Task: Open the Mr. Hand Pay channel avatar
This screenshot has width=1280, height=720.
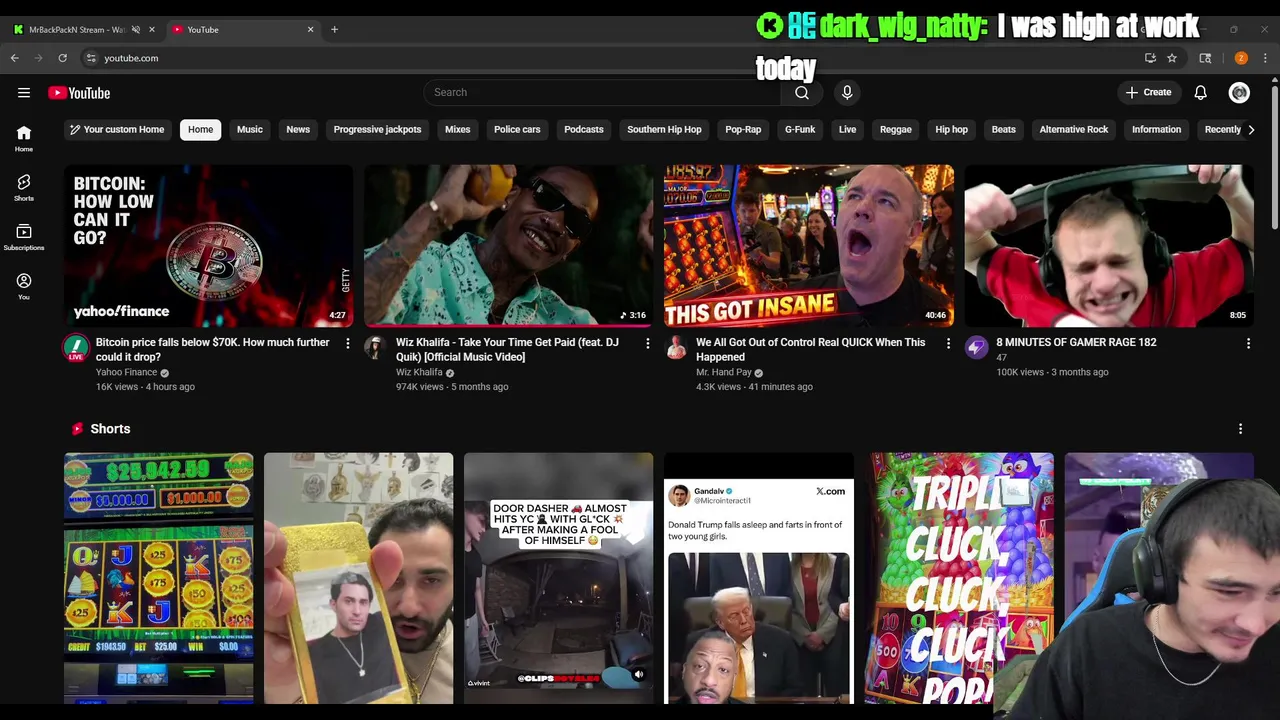Action: click(x=676, y=348)
